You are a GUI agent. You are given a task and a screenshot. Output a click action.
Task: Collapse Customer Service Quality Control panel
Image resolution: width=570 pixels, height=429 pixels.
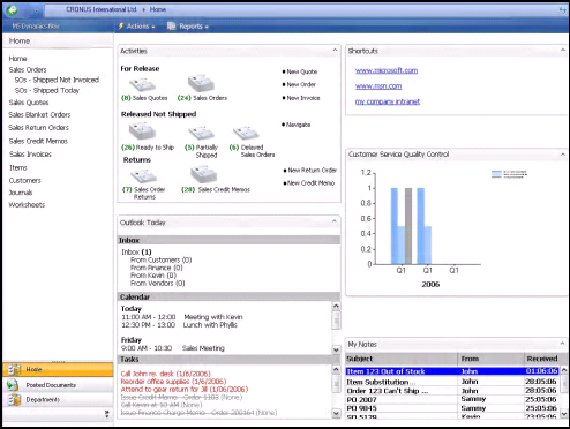click(563, 155)
